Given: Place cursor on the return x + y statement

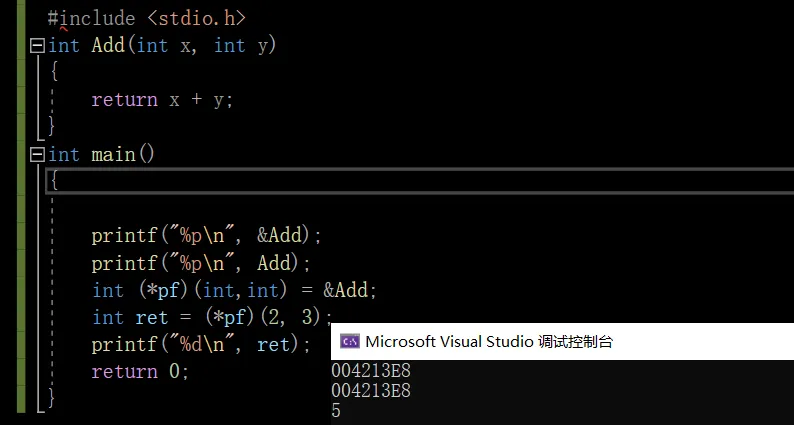Looking at the screenshot, I should (x=162, y=100).
